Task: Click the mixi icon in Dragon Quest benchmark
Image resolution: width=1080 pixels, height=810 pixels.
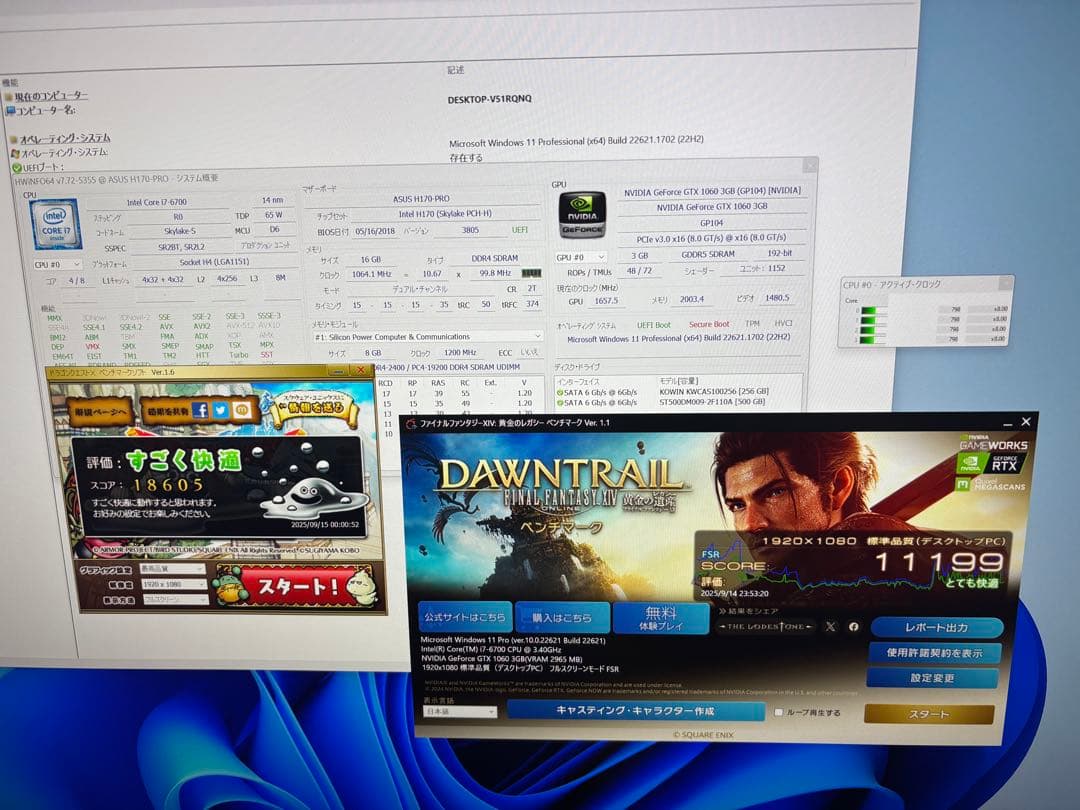Action: click(241, 410)
